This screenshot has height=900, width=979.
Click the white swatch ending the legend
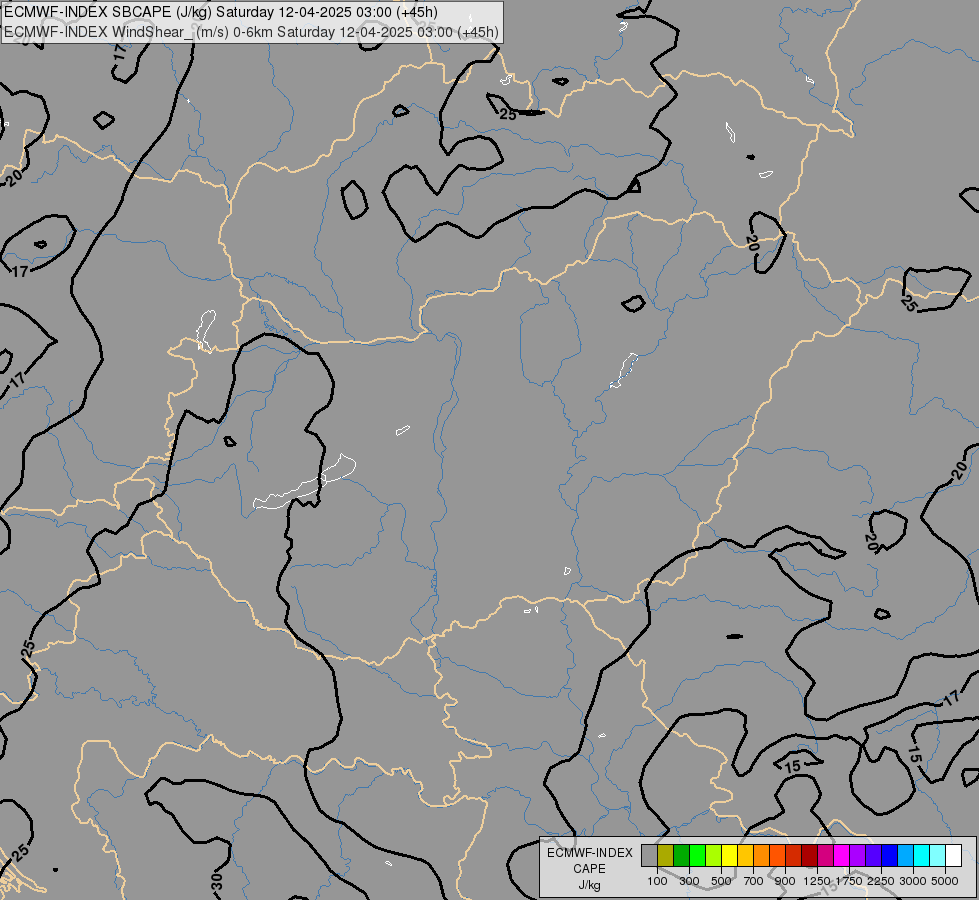(953, 856)
